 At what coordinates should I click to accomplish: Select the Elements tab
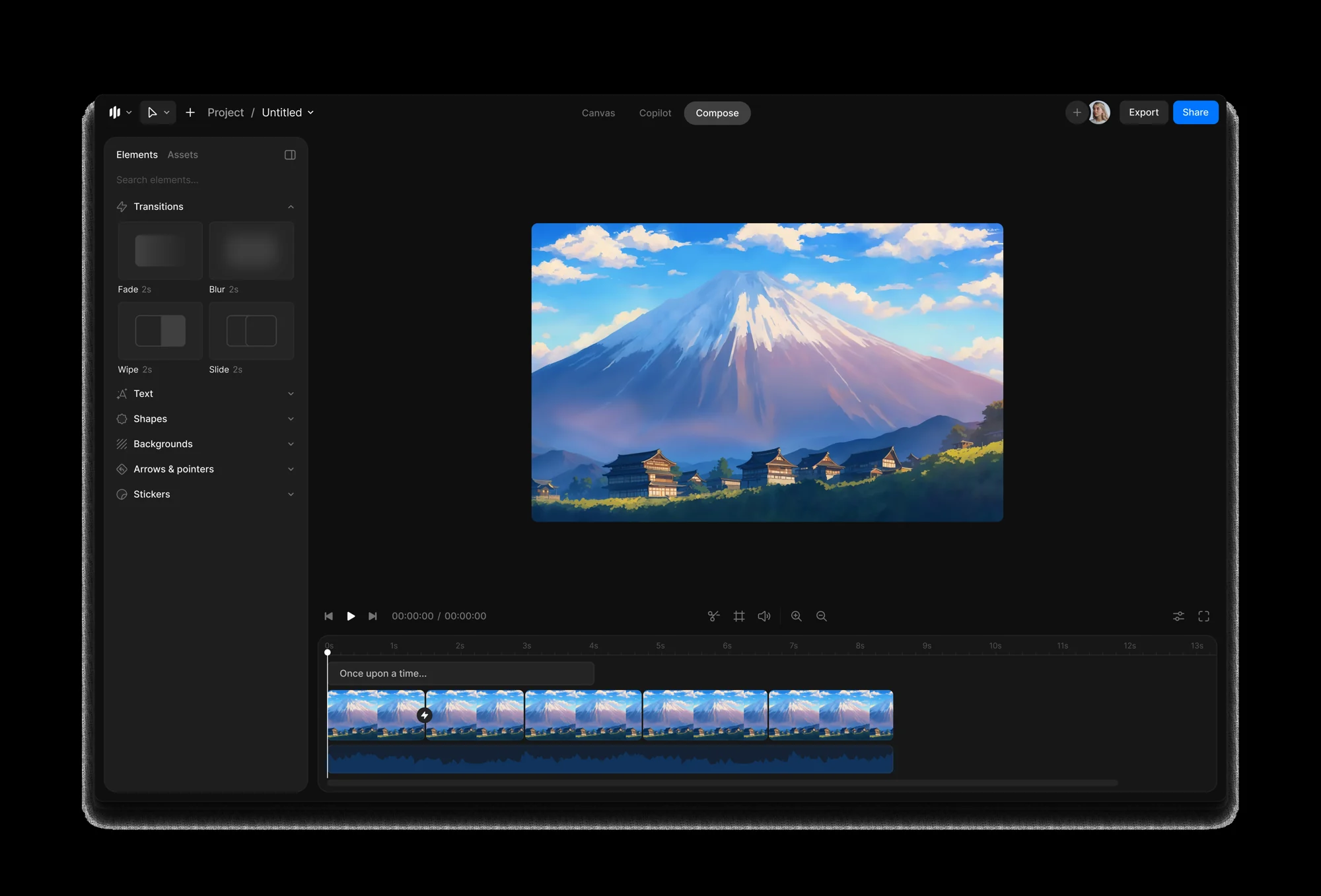137,155
